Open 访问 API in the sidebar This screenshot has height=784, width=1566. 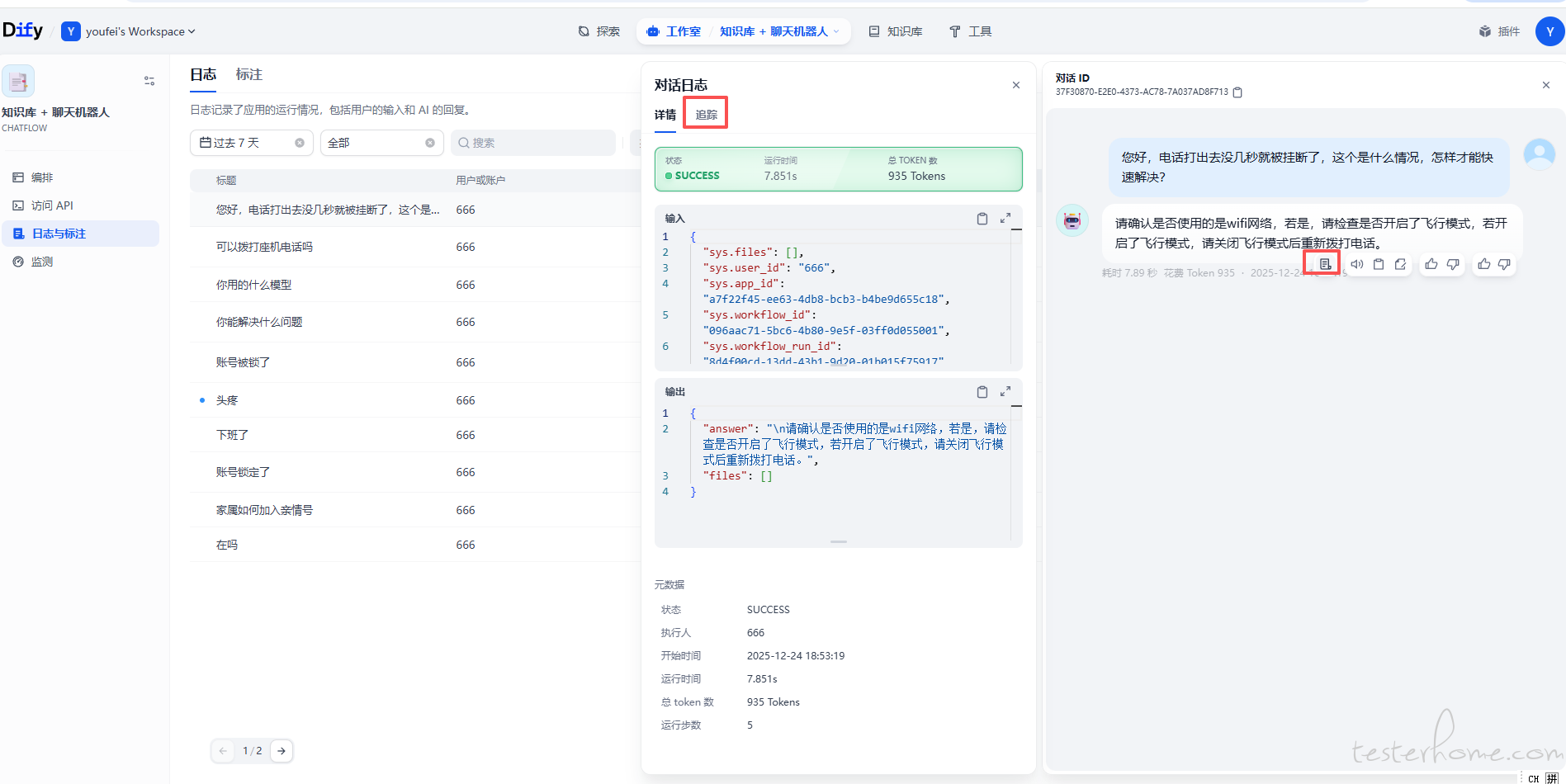pyautogui.click(x=52, y=205)
